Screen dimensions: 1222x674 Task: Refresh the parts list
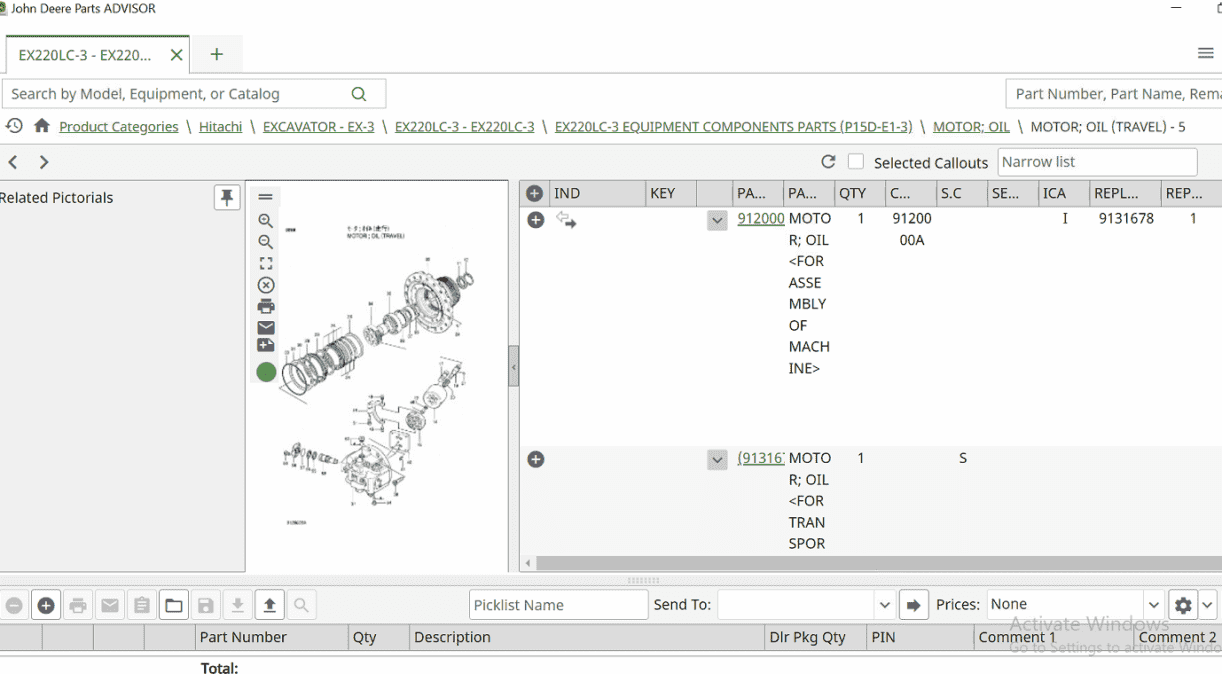828,162
